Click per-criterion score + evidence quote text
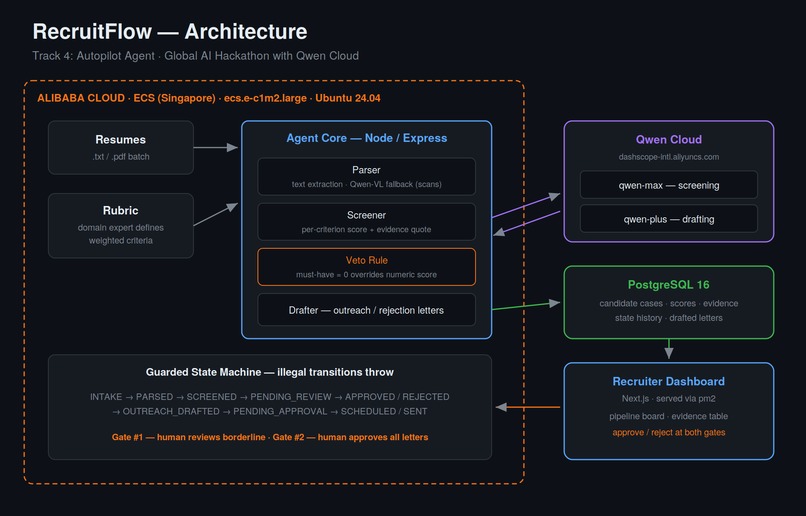Screen dimensions: 806x516 (x=367, y=229)
